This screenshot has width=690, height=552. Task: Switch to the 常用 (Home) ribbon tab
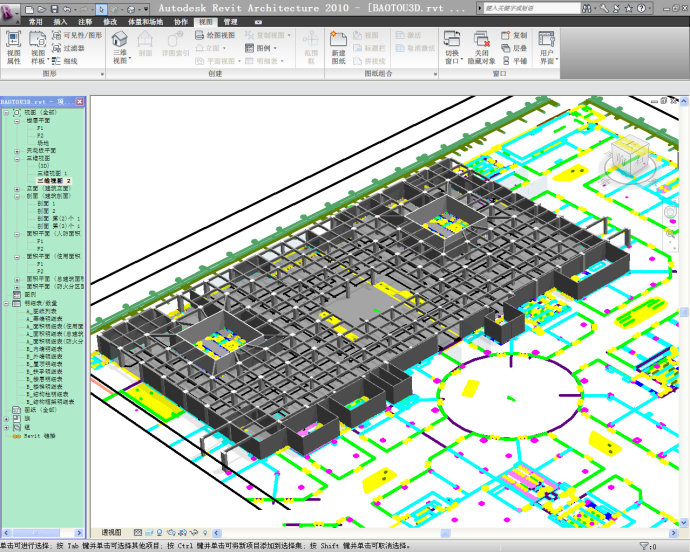pyautogui.click(x=36, y=22)
